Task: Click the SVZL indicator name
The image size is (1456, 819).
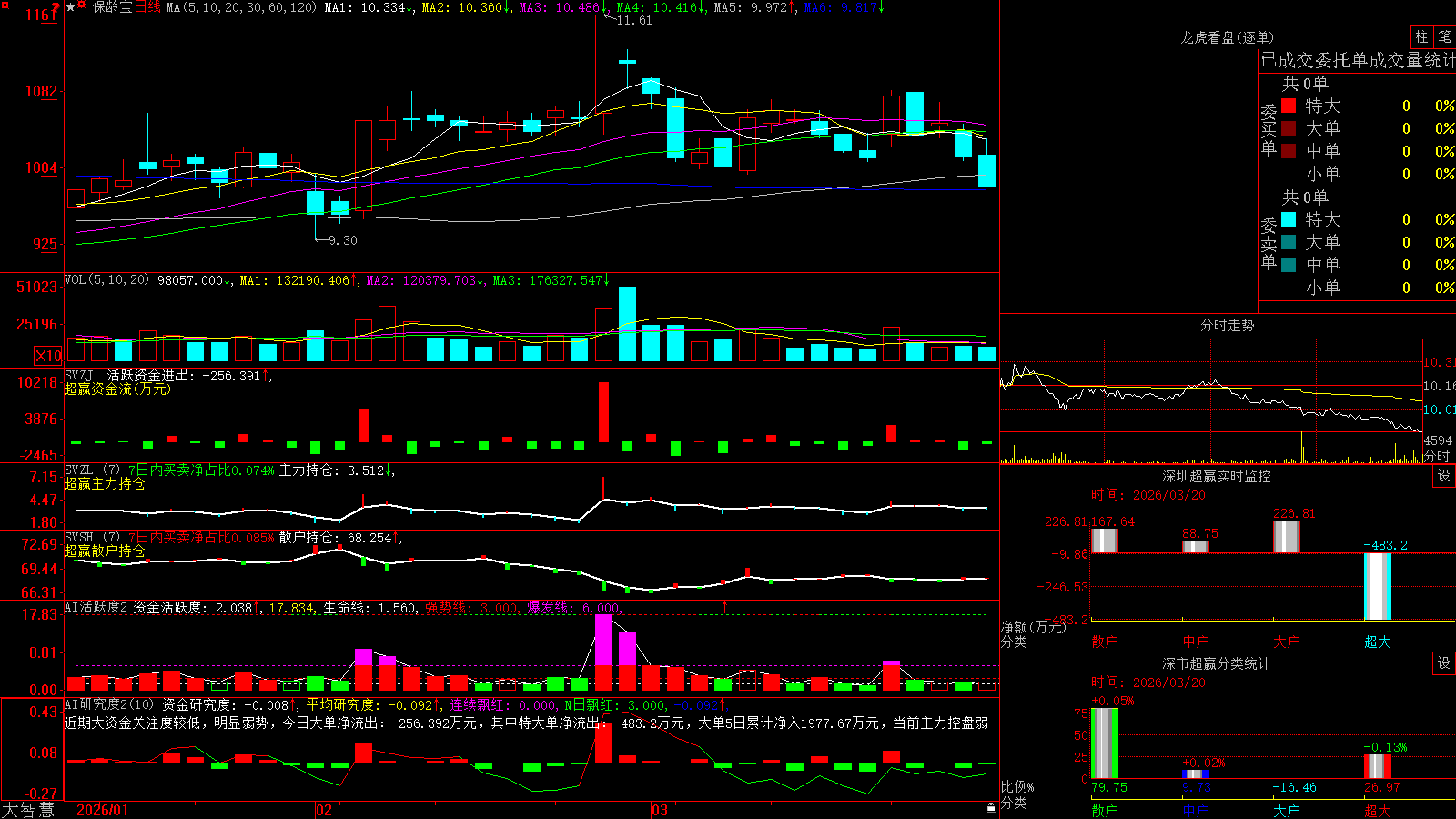Action: 79,470
